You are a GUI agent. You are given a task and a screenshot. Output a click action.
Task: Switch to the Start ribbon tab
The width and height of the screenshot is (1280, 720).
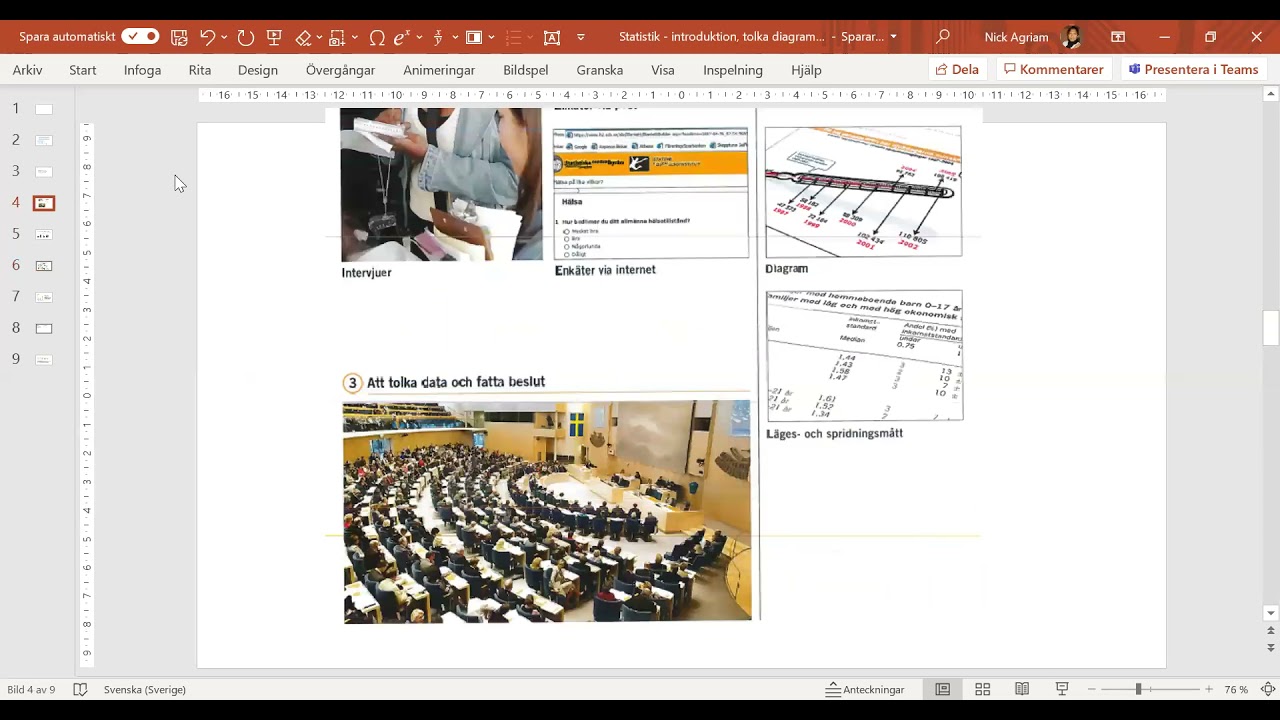[83, 70]
